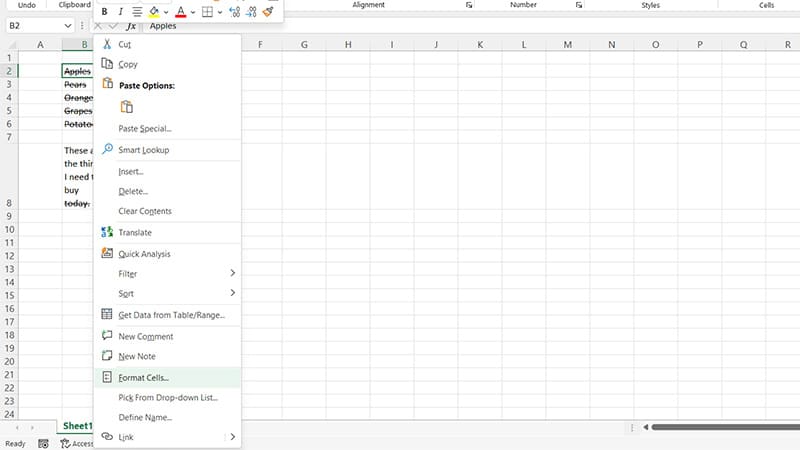Click the Copy icon in context menu

[107, 64]
